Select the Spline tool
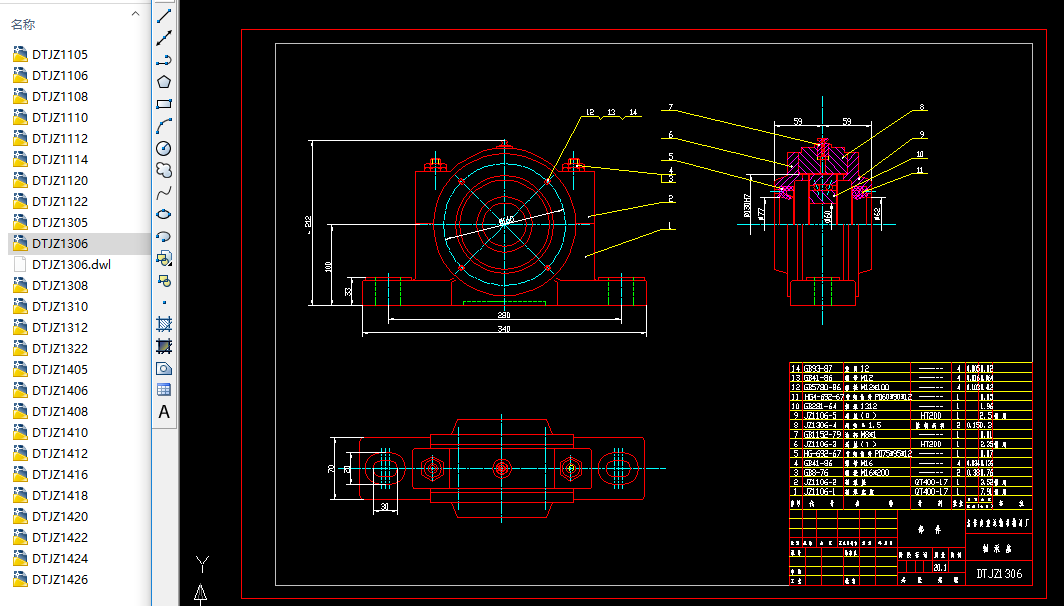 click(x=164, y=193)
